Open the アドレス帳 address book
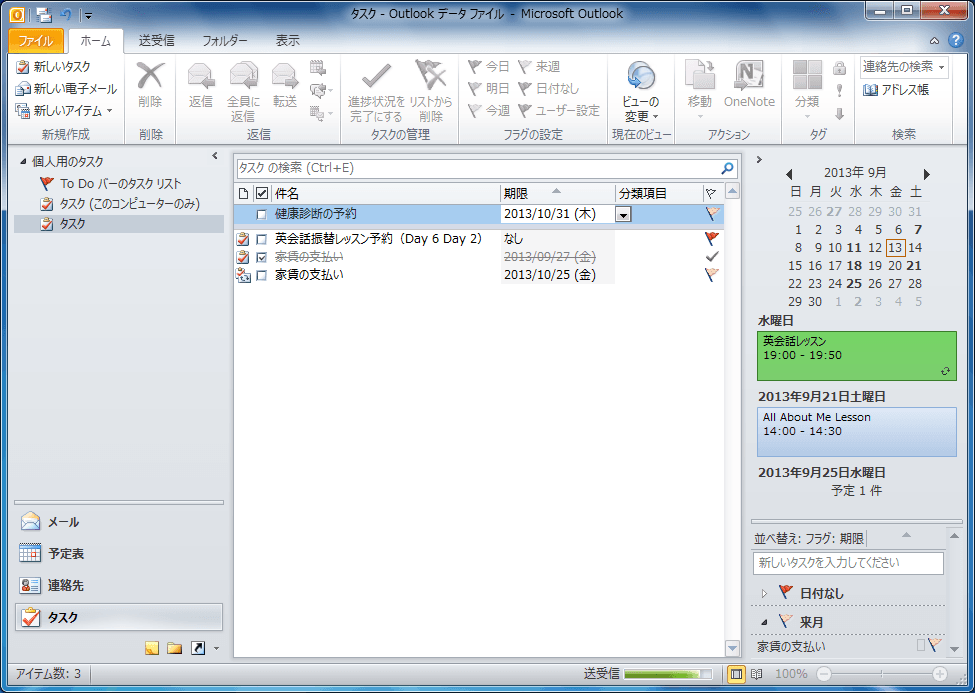This screenshot has width=975, height=693. coord(896,90)
